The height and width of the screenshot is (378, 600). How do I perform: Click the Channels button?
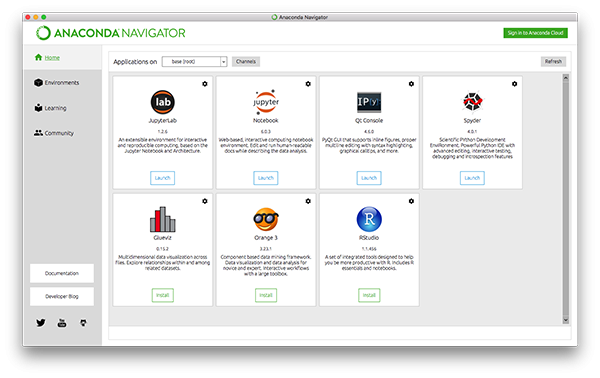[x=246, y=62]
